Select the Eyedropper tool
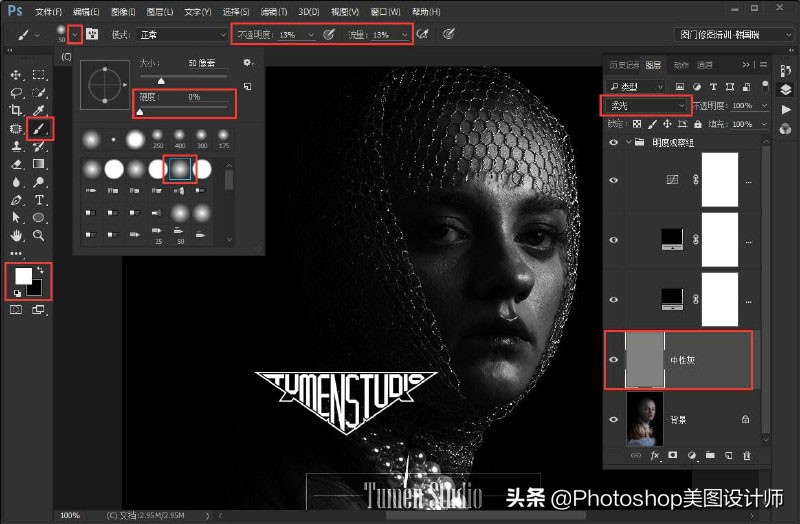The width and height of the screenshot is (800, 524). pyautogui.click(x=39, y=110)
